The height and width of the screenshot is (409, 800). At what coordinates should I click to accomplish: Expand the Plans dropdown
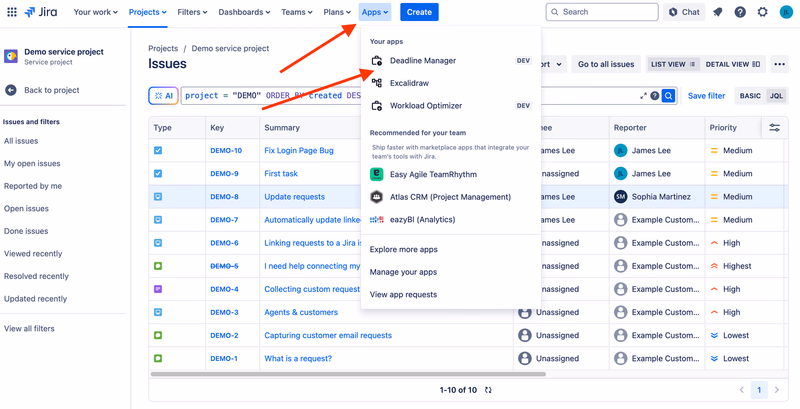click(337, 12)
